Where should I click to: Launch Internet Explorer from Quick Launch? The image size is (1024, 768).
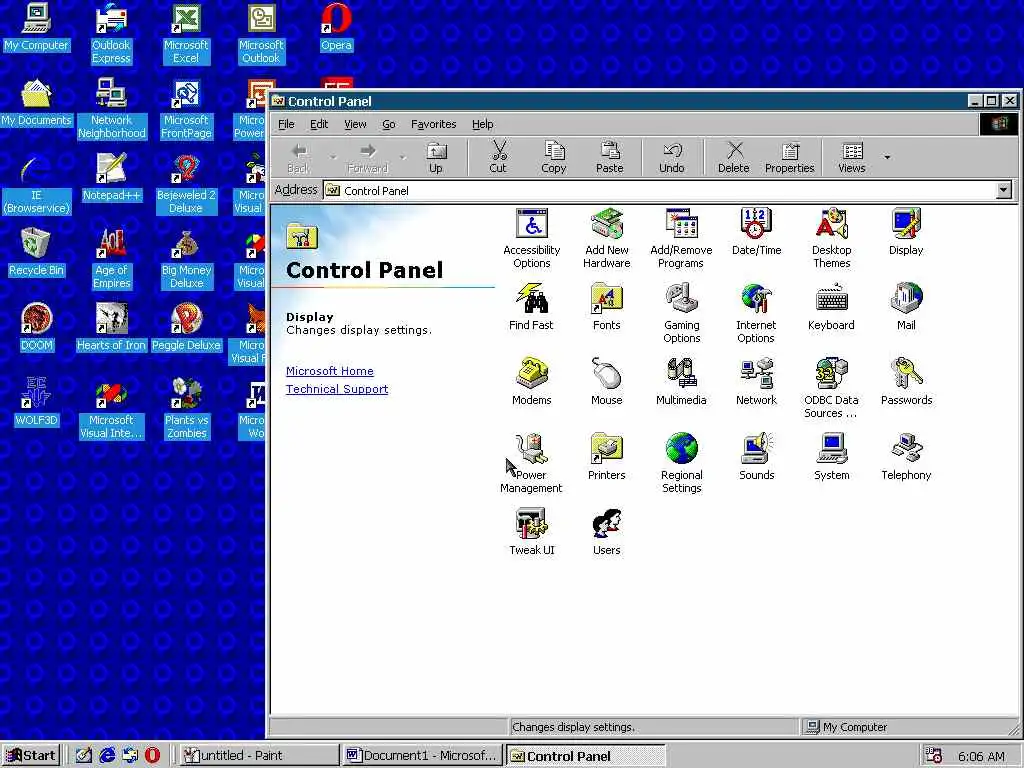[107, 756]
